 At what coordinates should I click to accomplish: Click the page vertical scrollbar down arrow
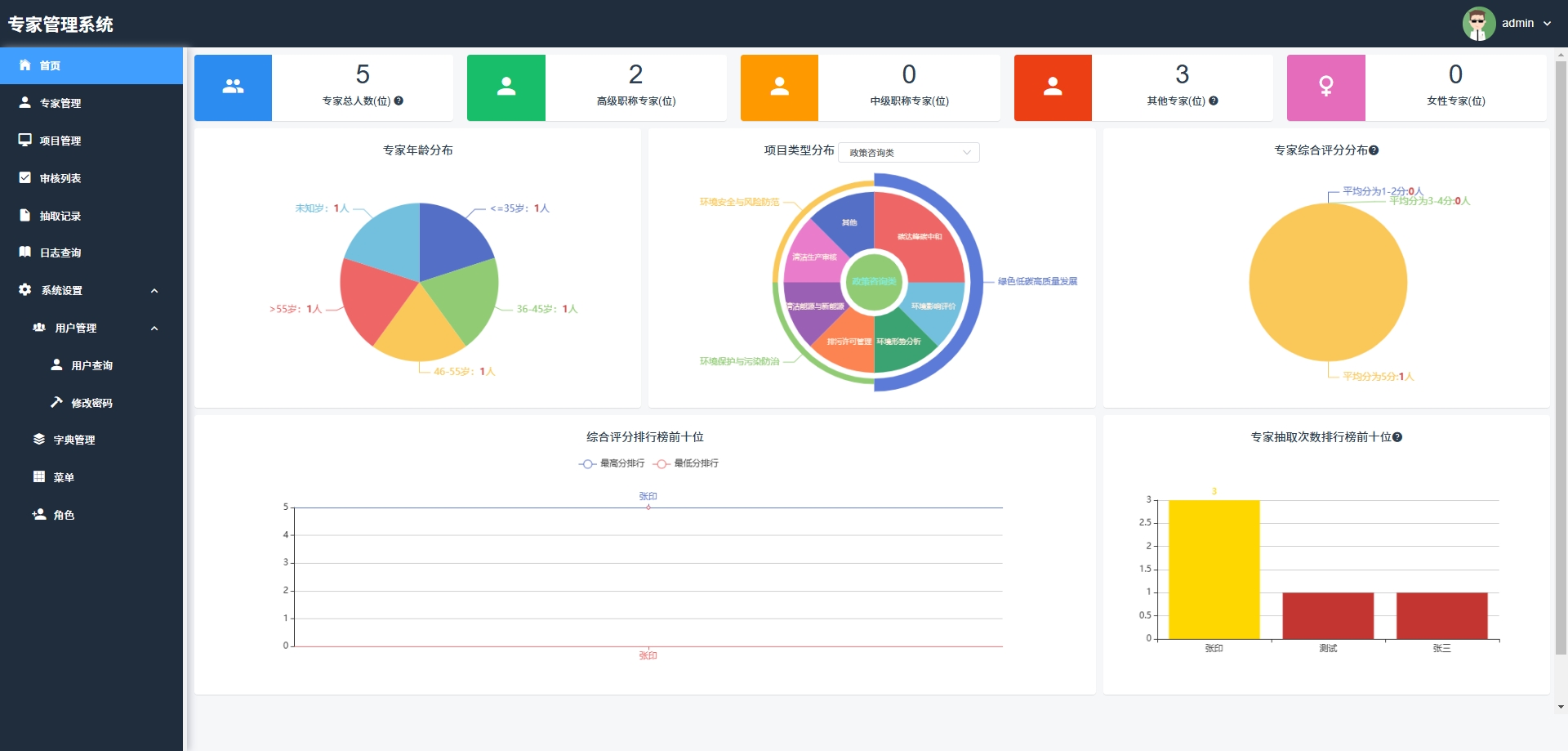tap(1561, 707)
